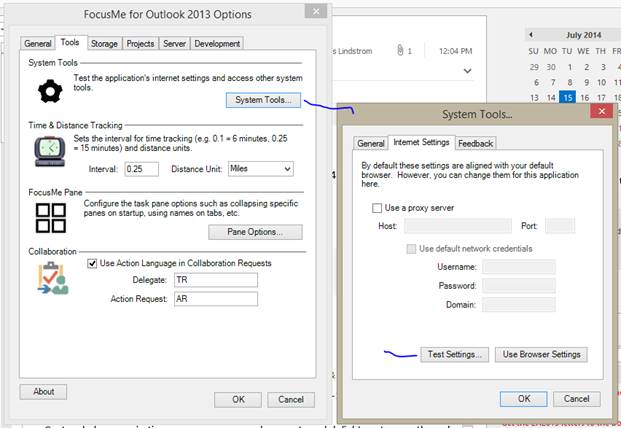Toggle Use Action Language in Collaboration Requests
621x428 pixels.
(92, 263)
